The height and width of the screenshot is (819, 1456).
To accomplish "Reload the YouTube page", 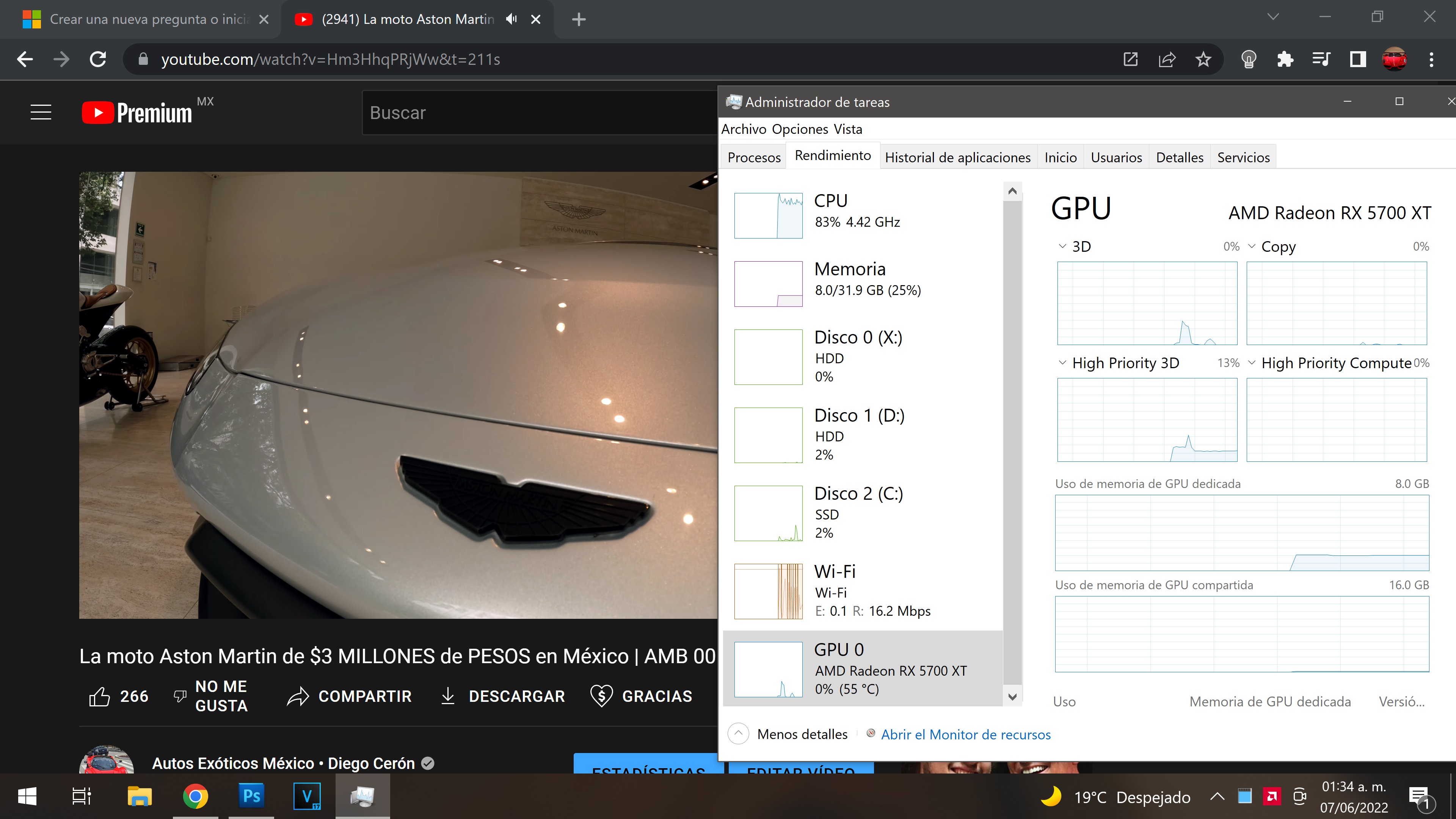I will pos(98,60).
